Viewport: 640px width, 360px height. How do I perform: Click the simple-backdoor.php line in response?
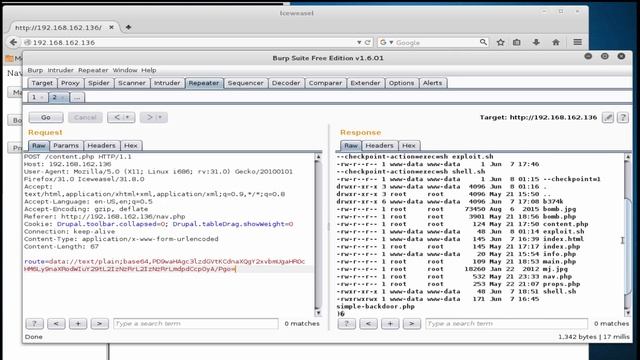tap(376, 307)
